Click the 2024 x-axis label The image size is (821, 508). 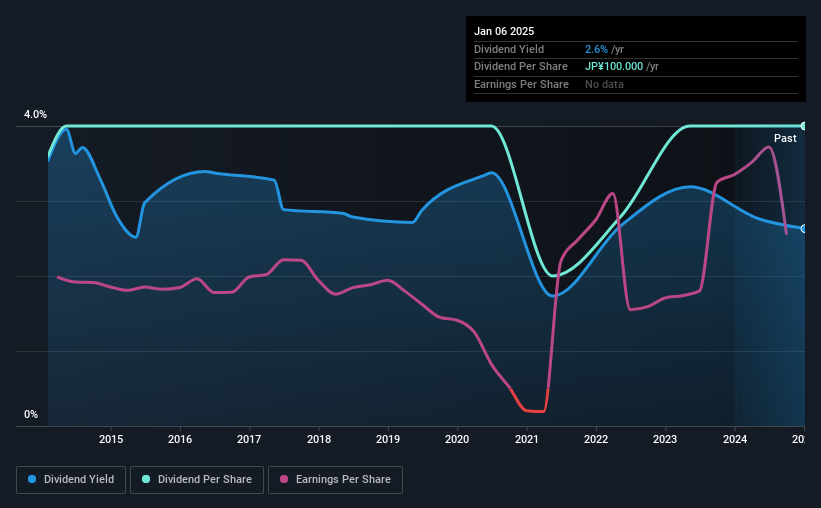tap(735, 439)
